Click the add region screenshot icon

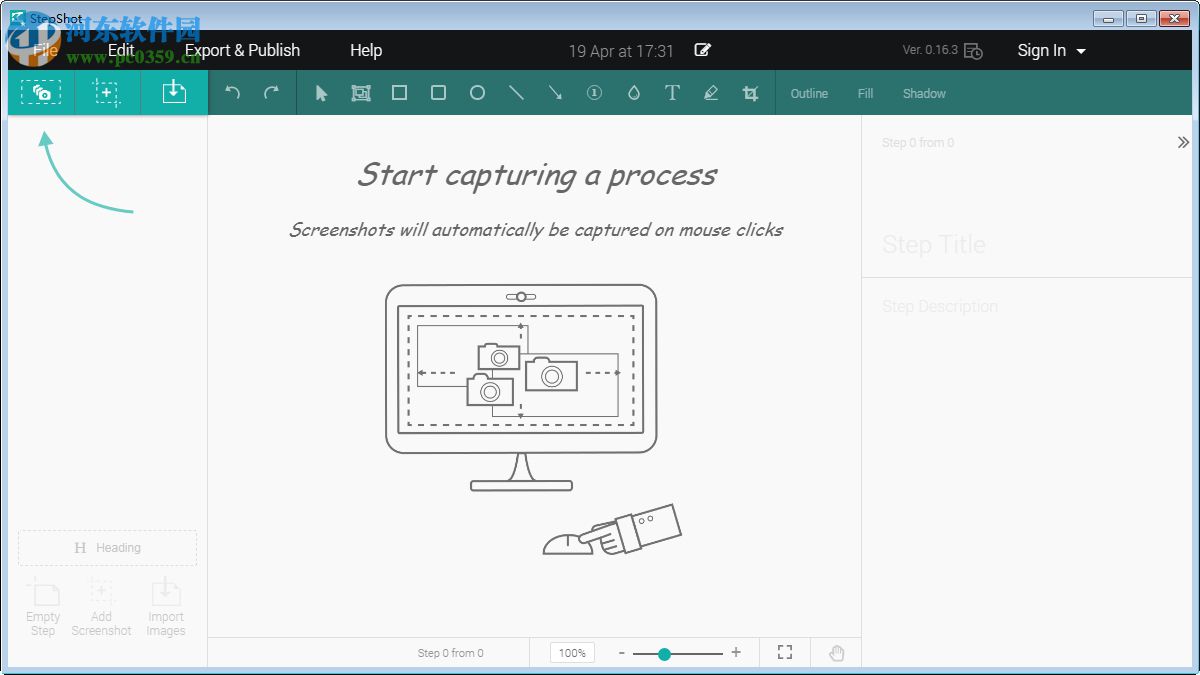(x=107, y=93)
